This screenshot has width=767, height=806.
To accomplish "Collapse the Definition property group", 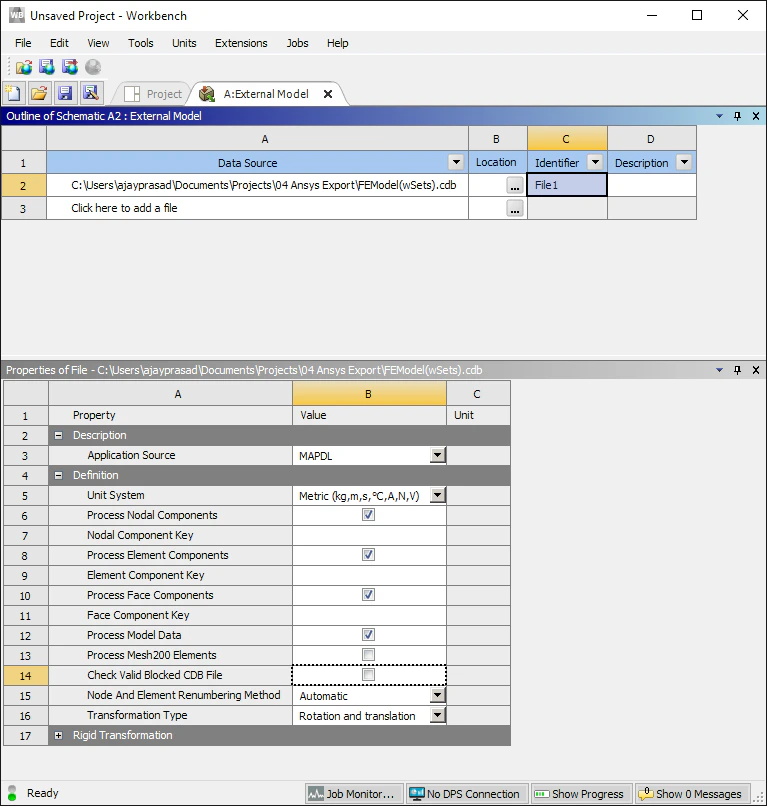I will (59, 475).
